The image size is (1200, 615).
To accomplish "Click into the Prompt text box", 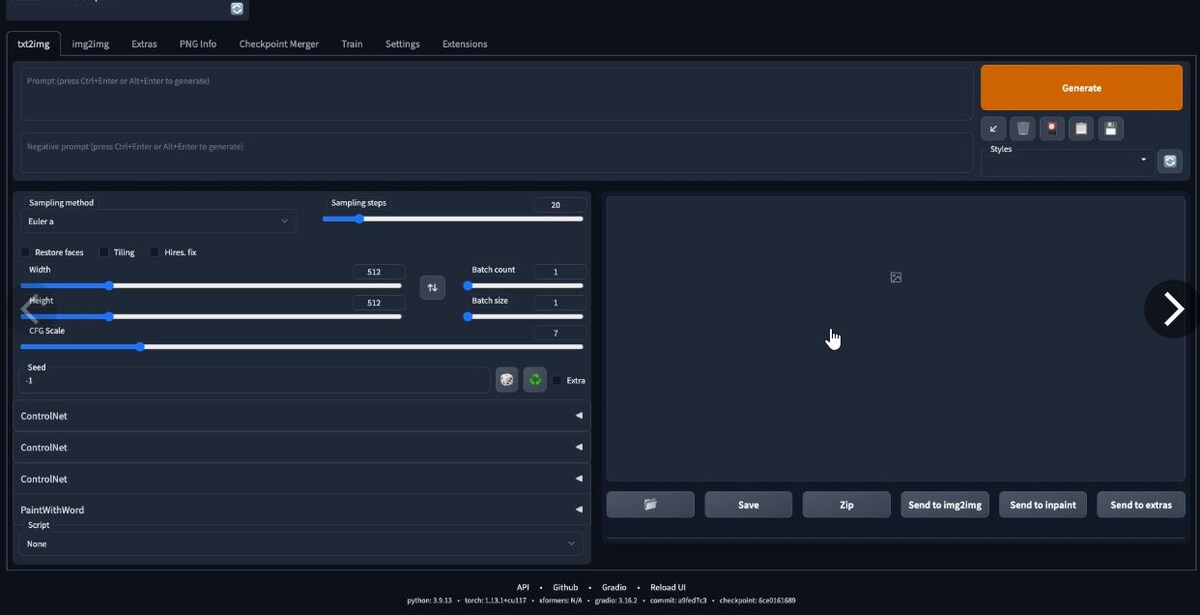I will tap(497, 94).
